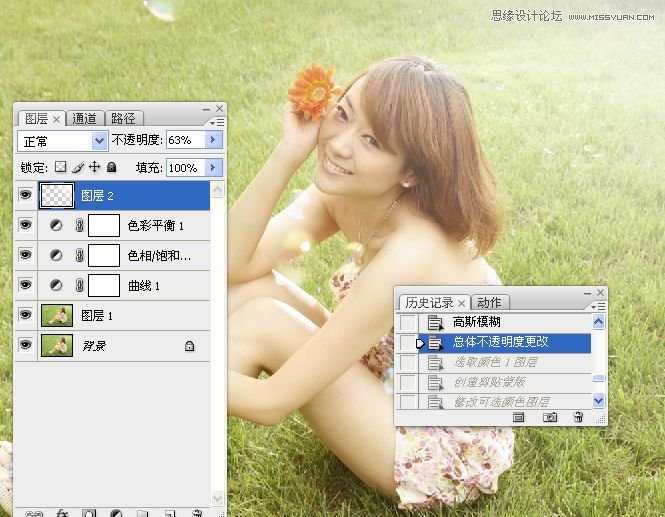Set history brush source for 高斯模糊
This screenshot has height=517, width=665.
[407, 322]
